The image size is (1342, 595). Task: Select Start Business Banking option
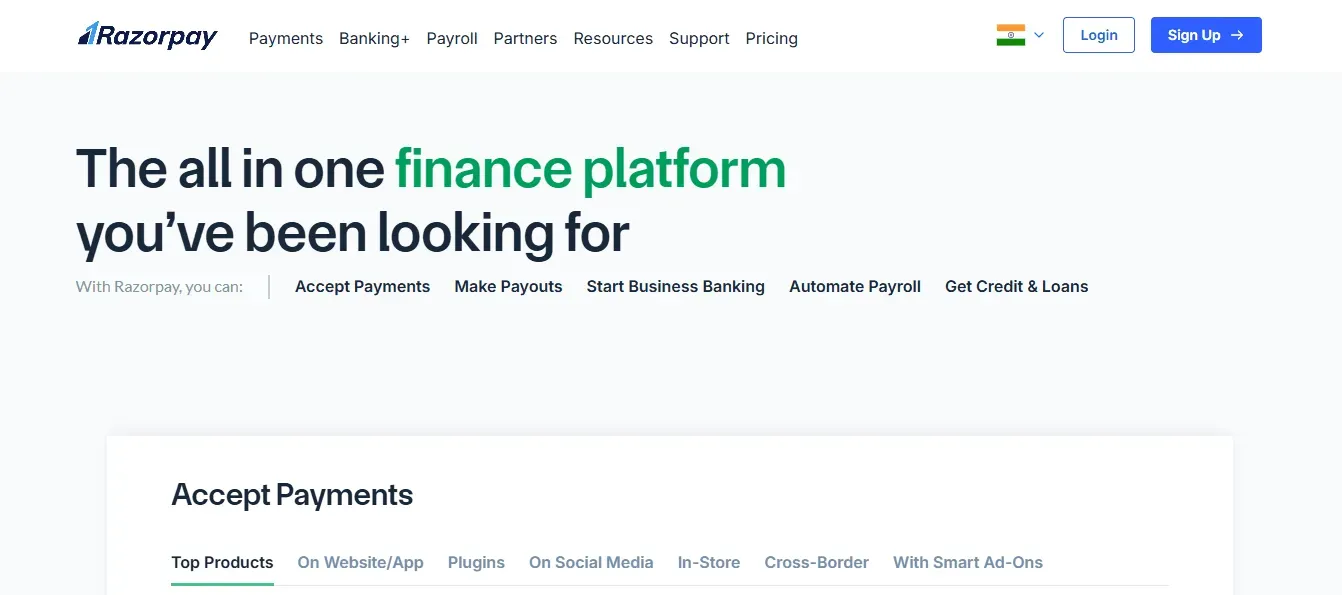(x=675, y=286)
